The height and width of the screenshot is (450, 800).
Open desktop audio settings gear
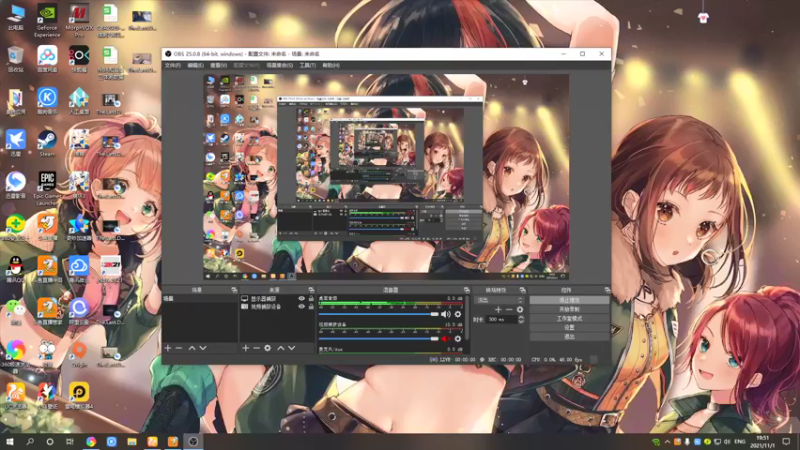pos(458,314)
